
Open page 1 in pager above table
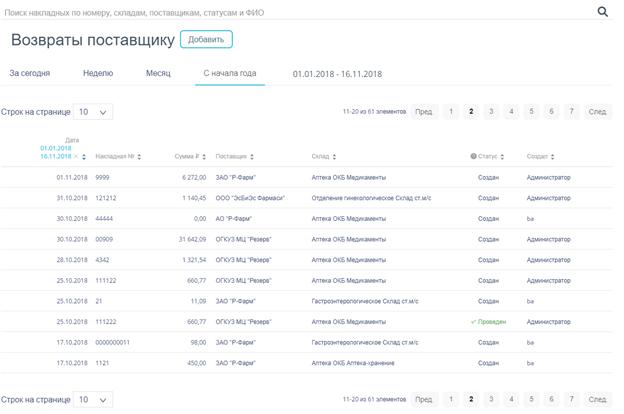point(451,111)
